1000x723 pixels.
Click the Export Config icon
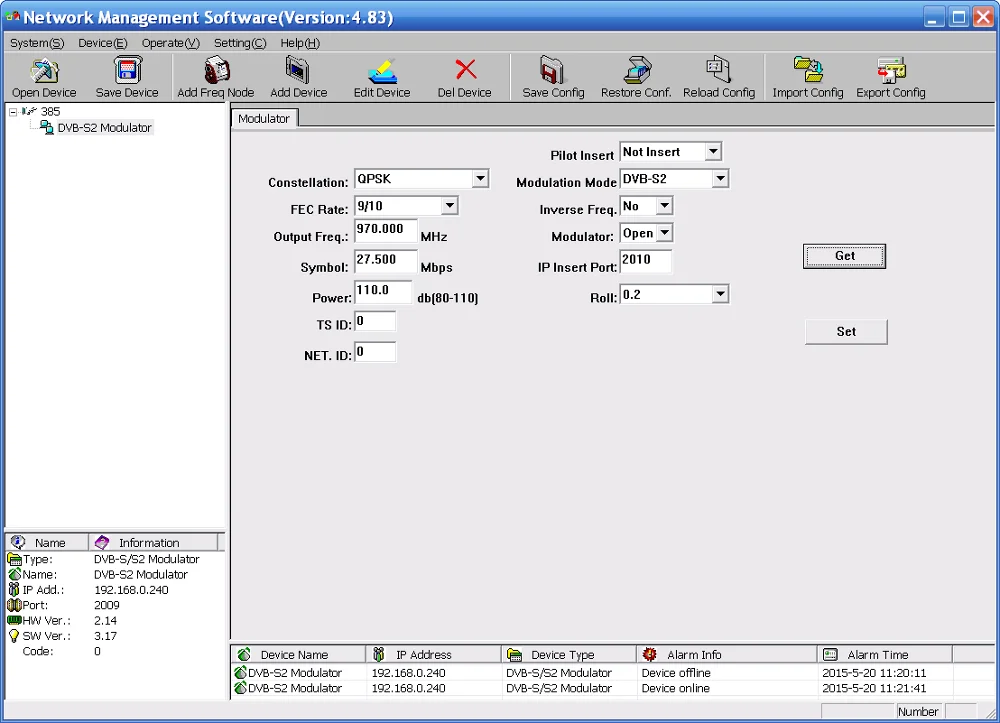point(891,70)
